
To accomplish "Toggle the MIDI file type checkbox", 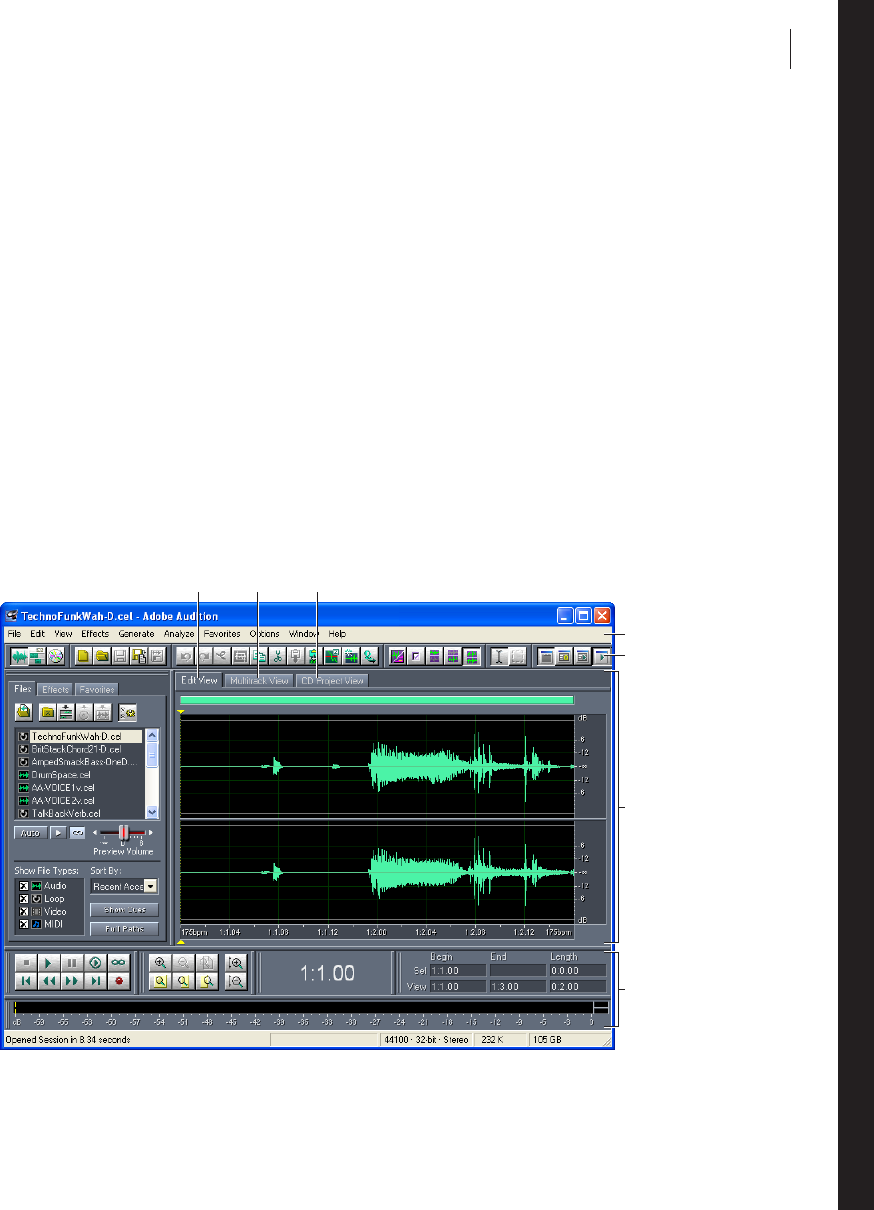I will [22, 923].
